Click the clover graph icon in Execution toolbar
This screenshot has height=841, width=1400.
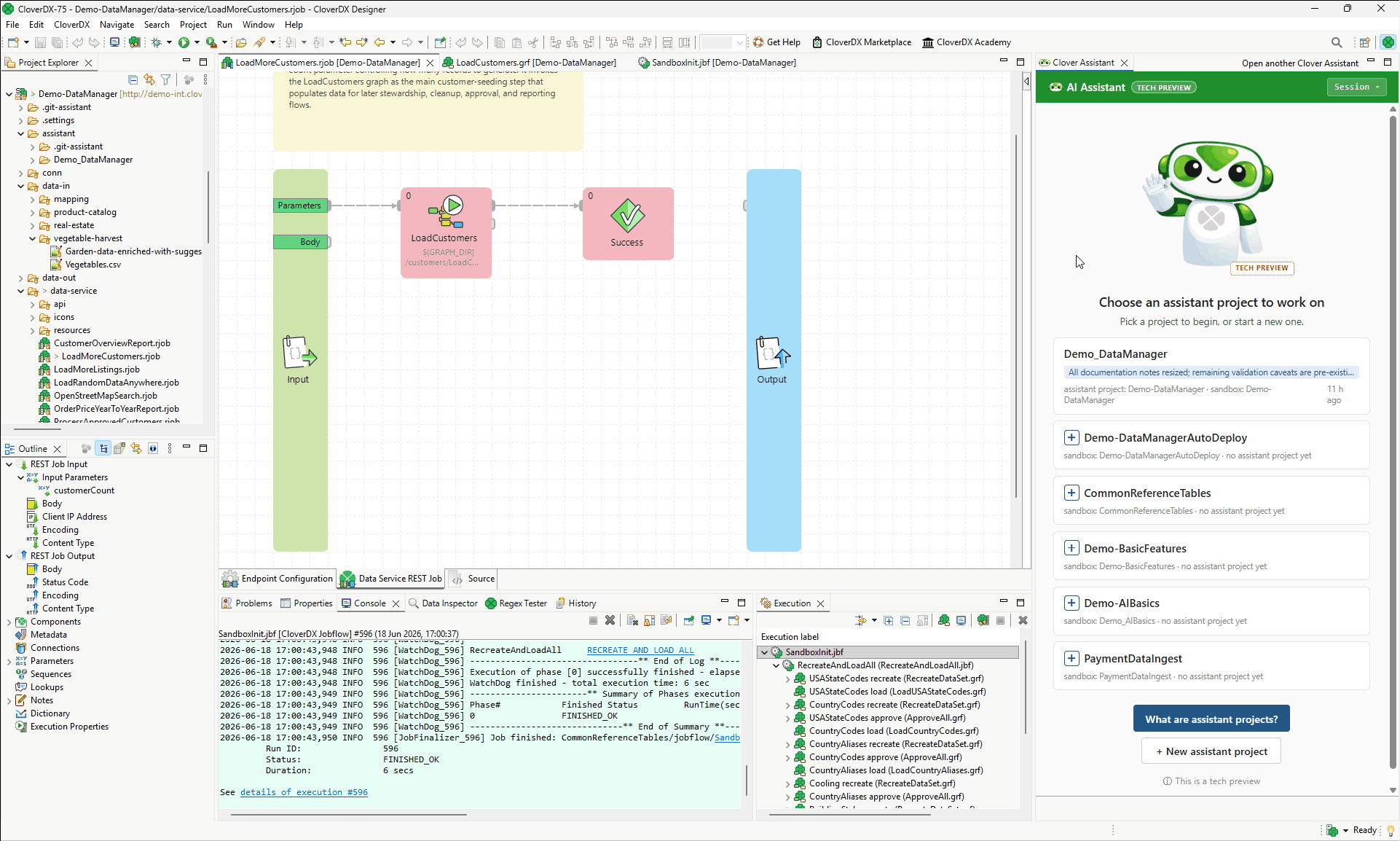coord(944,620)
